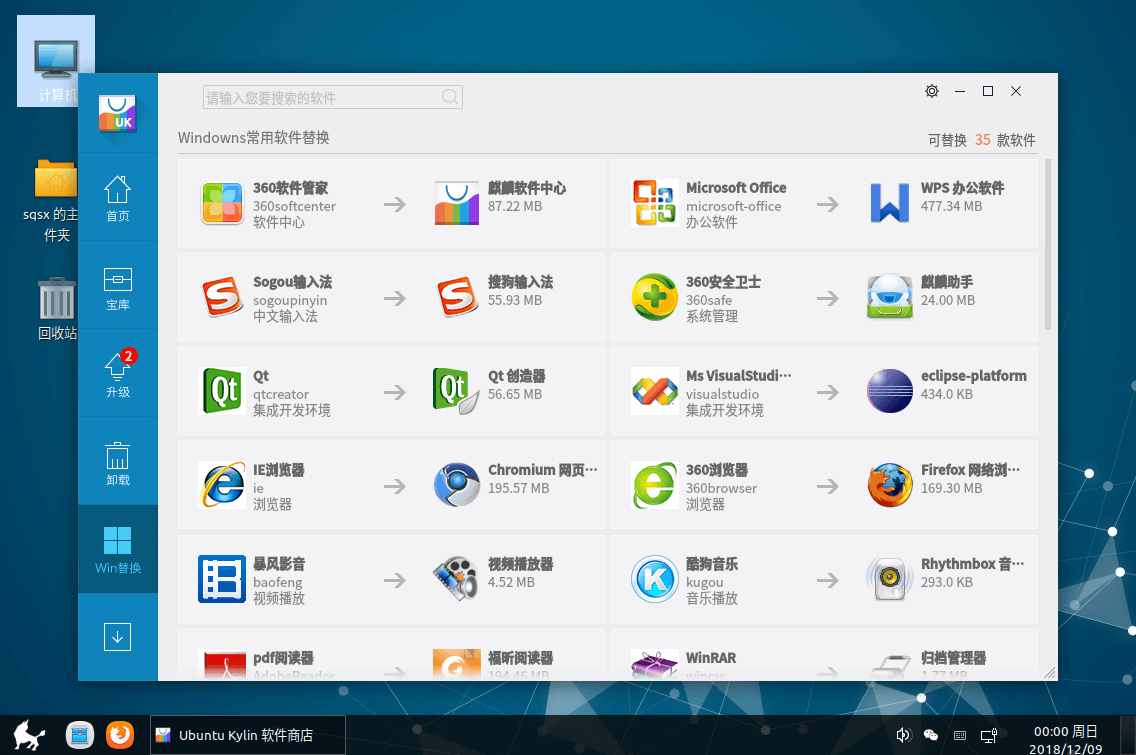Open the Kylin start menu on taskbar
Screen dimensions: 1136x755
[29, 735]
